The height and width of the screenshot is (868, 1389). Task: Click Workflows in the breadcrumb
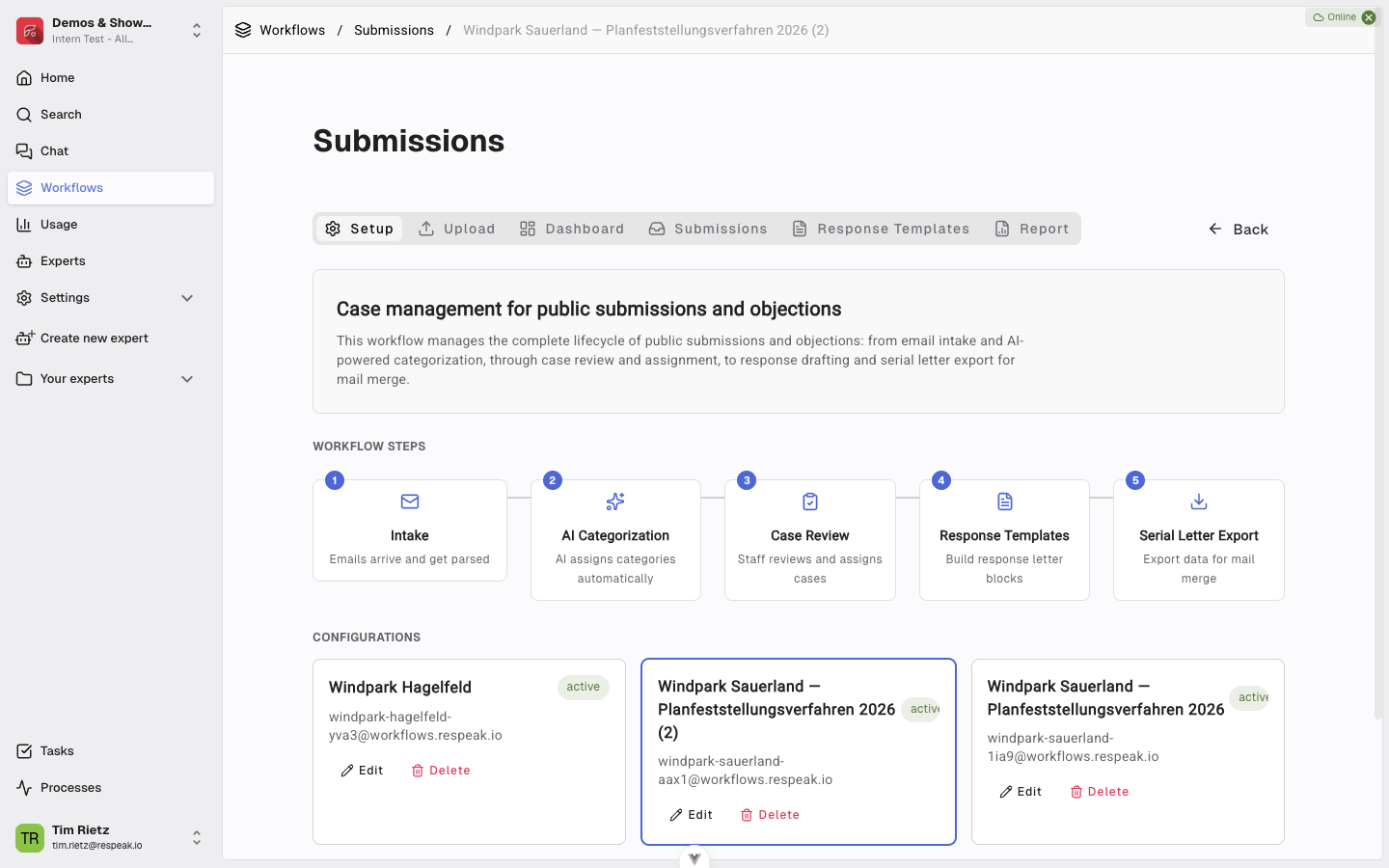[x=292, y=30]
